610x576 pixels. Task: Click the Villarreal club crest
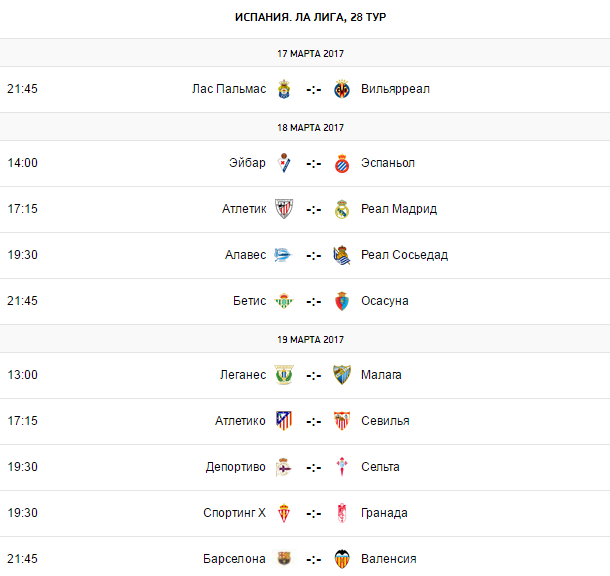342,89
